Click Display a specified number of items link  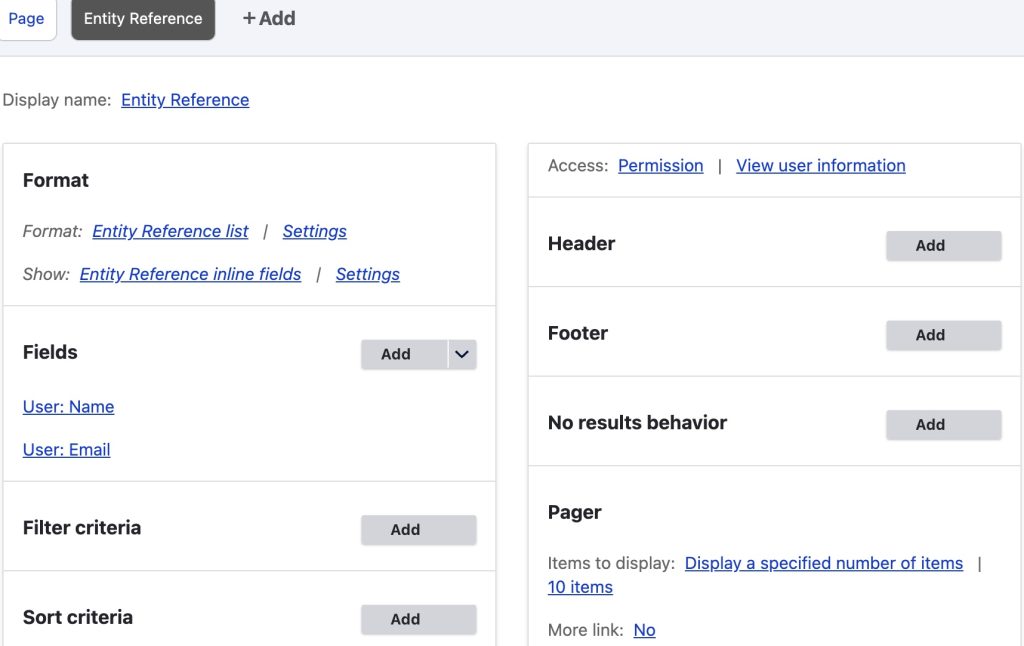pyautogui.click(x=823, y=564)
